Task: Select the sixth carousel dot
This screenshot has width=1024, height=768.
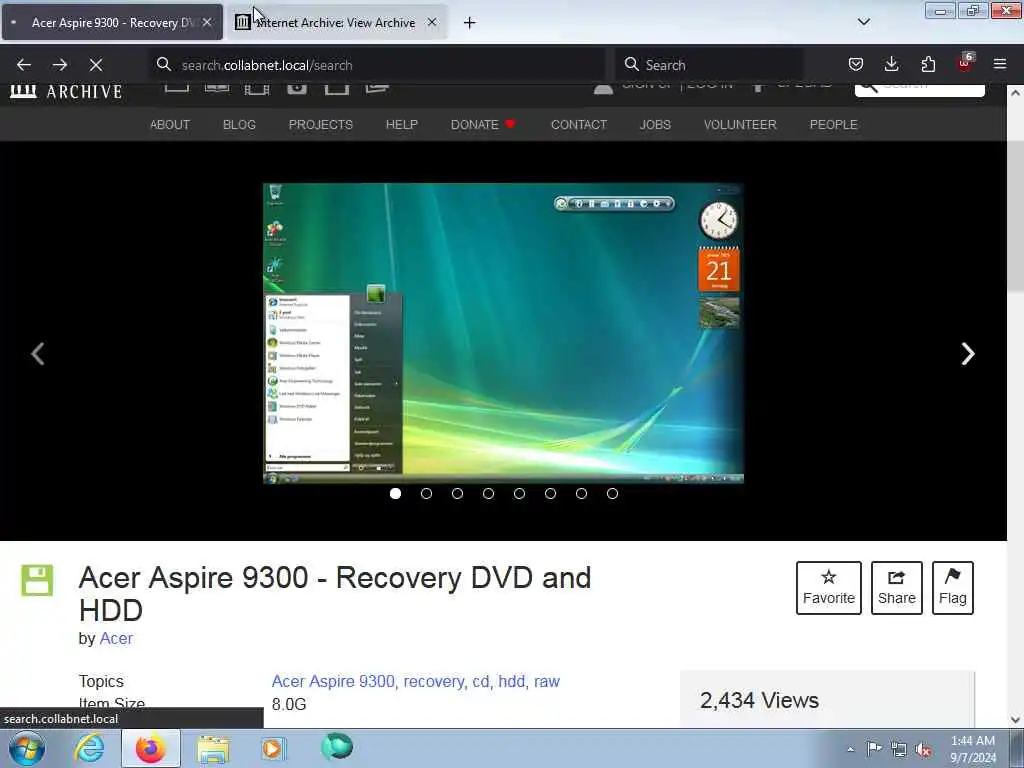Action: click(x=551, y=494)
